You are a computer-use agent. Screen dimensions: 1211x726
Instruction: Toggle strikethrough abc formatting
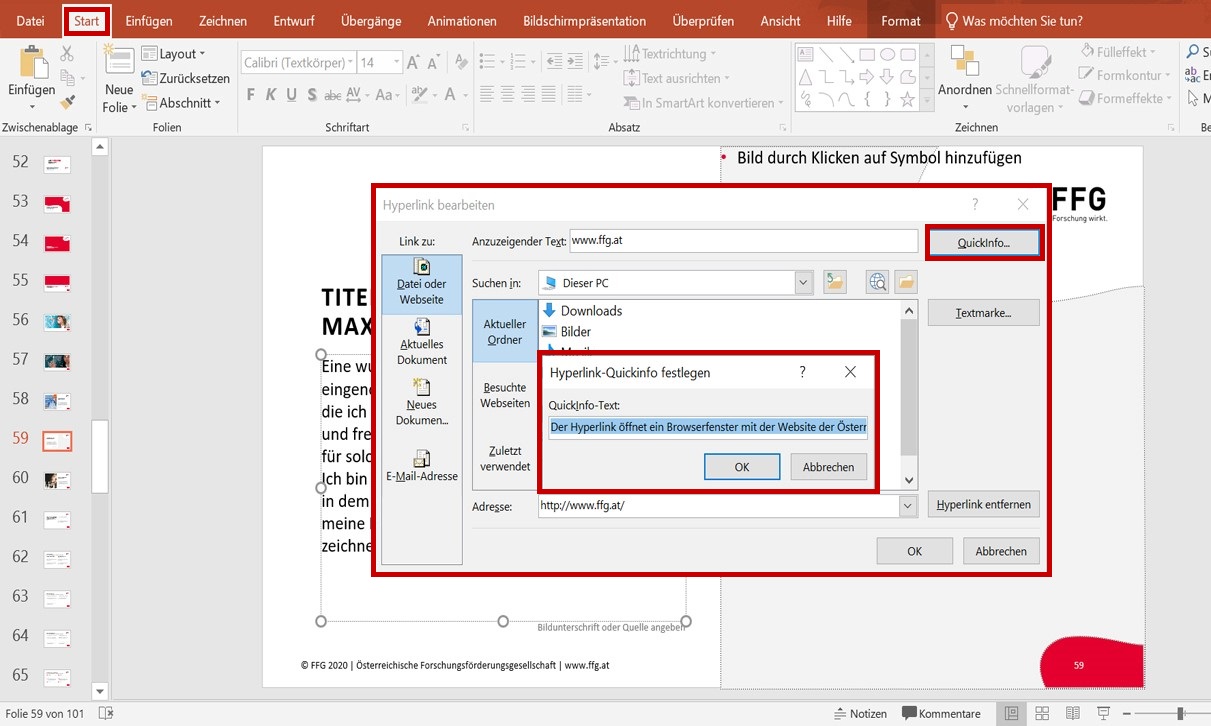333,95
